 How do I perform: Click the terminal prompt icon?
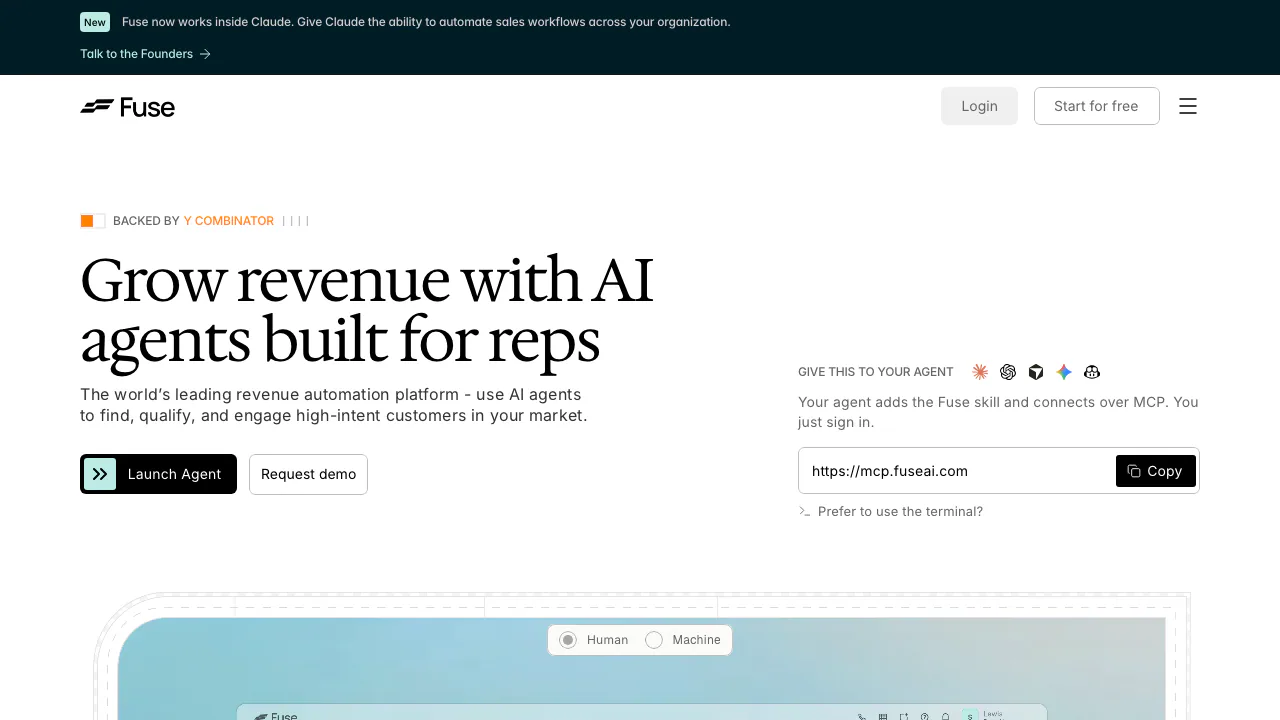click(805, 511)
